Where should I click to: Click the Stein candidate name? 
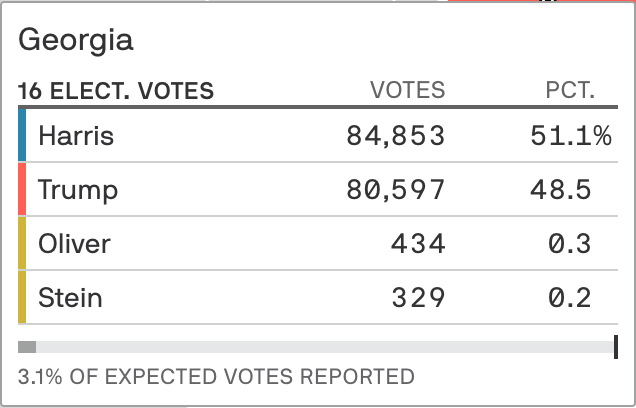70,297
